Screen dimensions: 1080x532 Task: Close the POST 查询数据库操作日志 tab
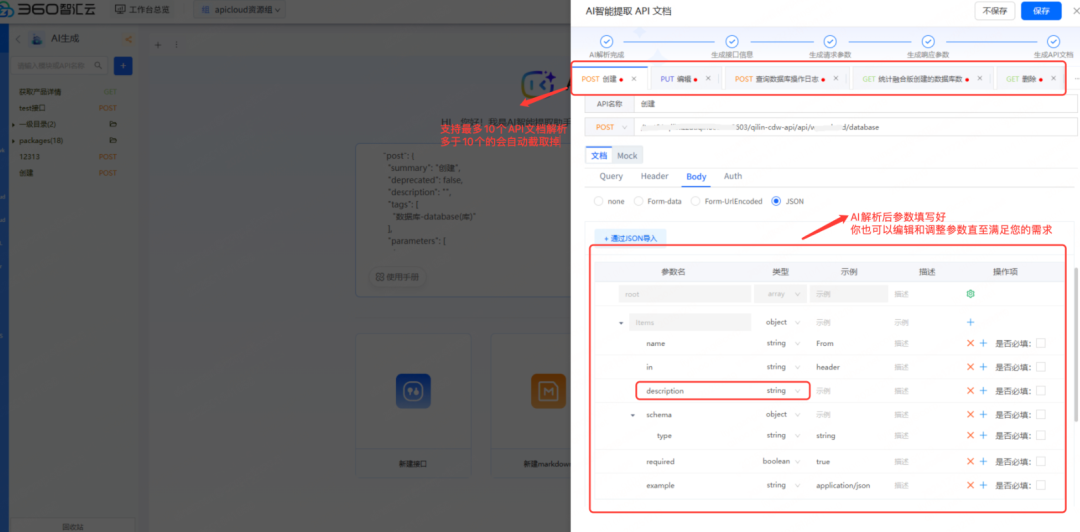click(835, 79)
